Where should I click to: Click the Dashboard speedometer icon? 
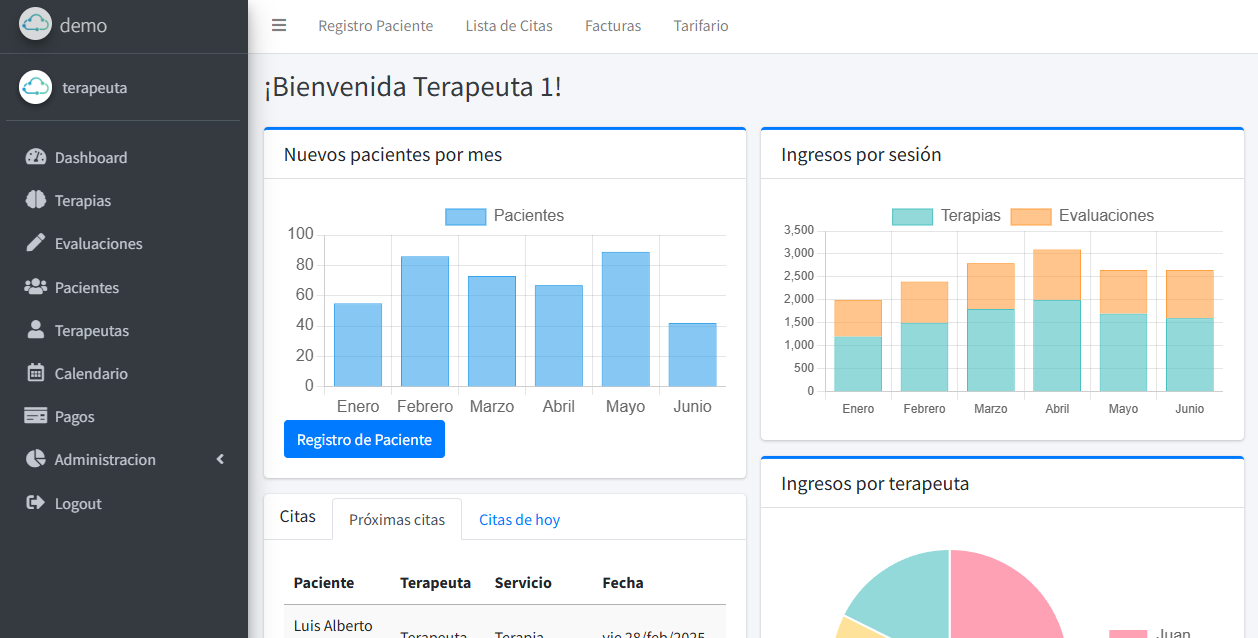(36, 157)
